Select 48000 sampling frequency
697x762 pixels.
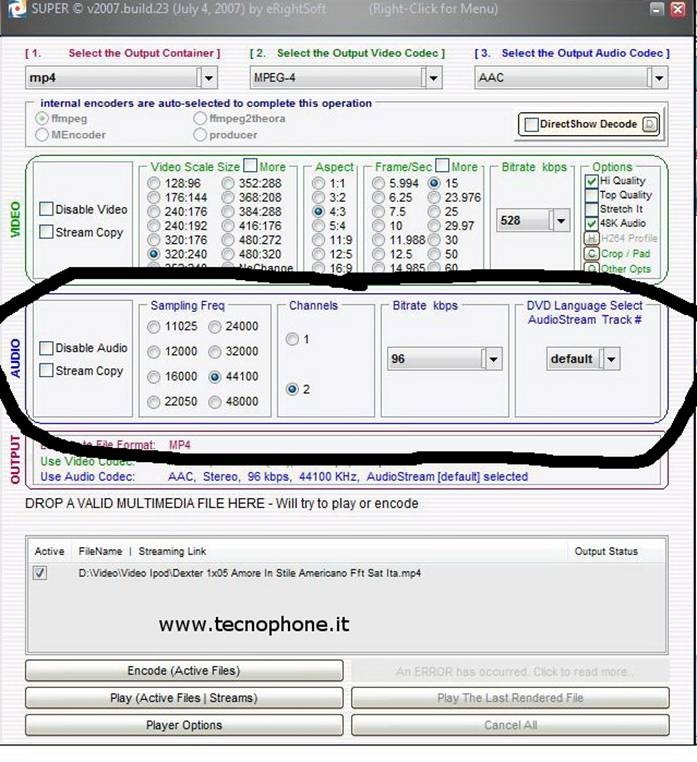(x=215, y=402)
